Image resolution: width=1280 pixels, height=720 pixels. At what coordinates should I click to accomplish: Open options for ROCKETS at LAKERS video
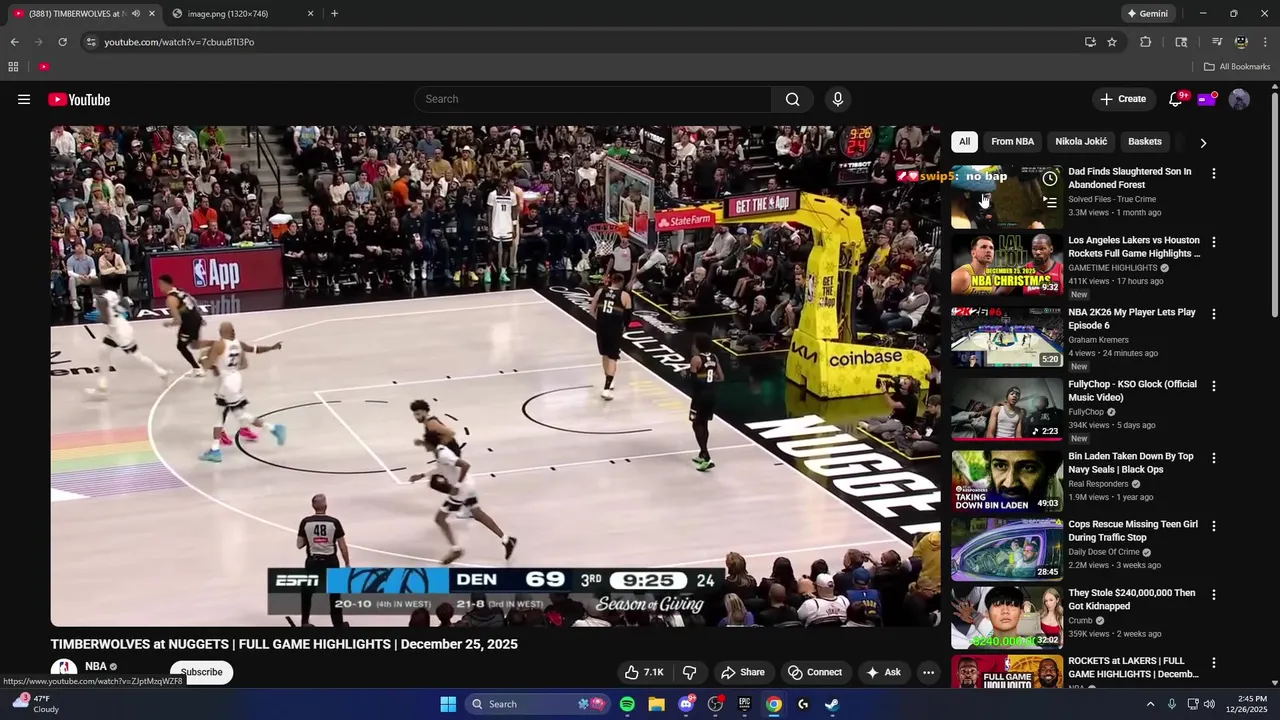pos(1213,663)
